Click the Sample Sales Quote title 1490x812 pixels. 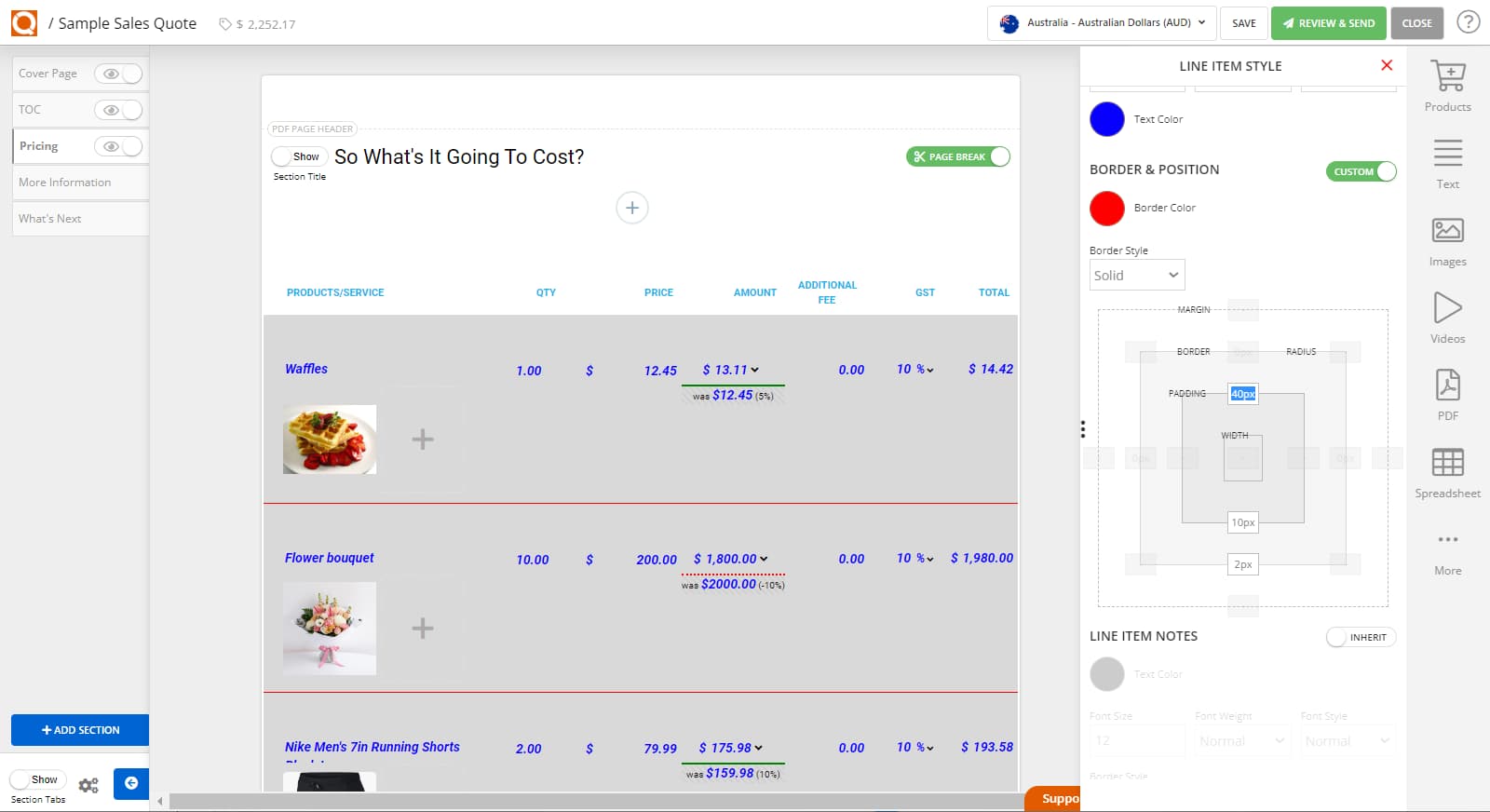pos(128,23)
